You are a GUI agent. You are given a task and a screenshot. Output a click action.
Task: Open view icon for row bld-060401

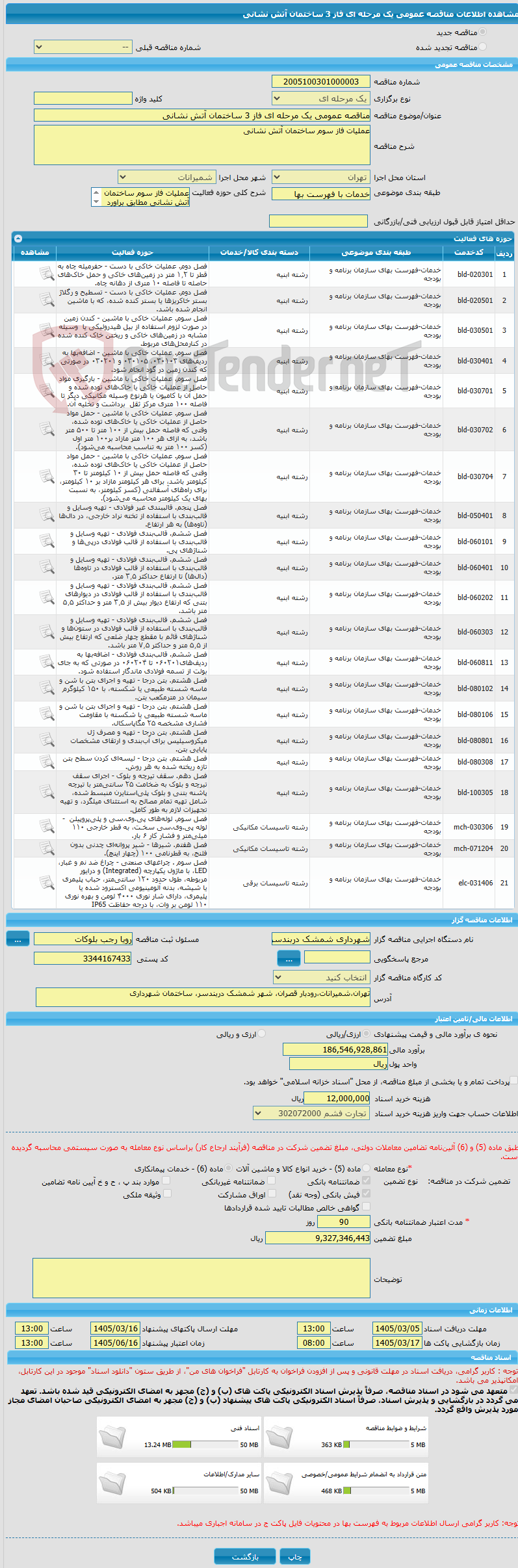47,568
